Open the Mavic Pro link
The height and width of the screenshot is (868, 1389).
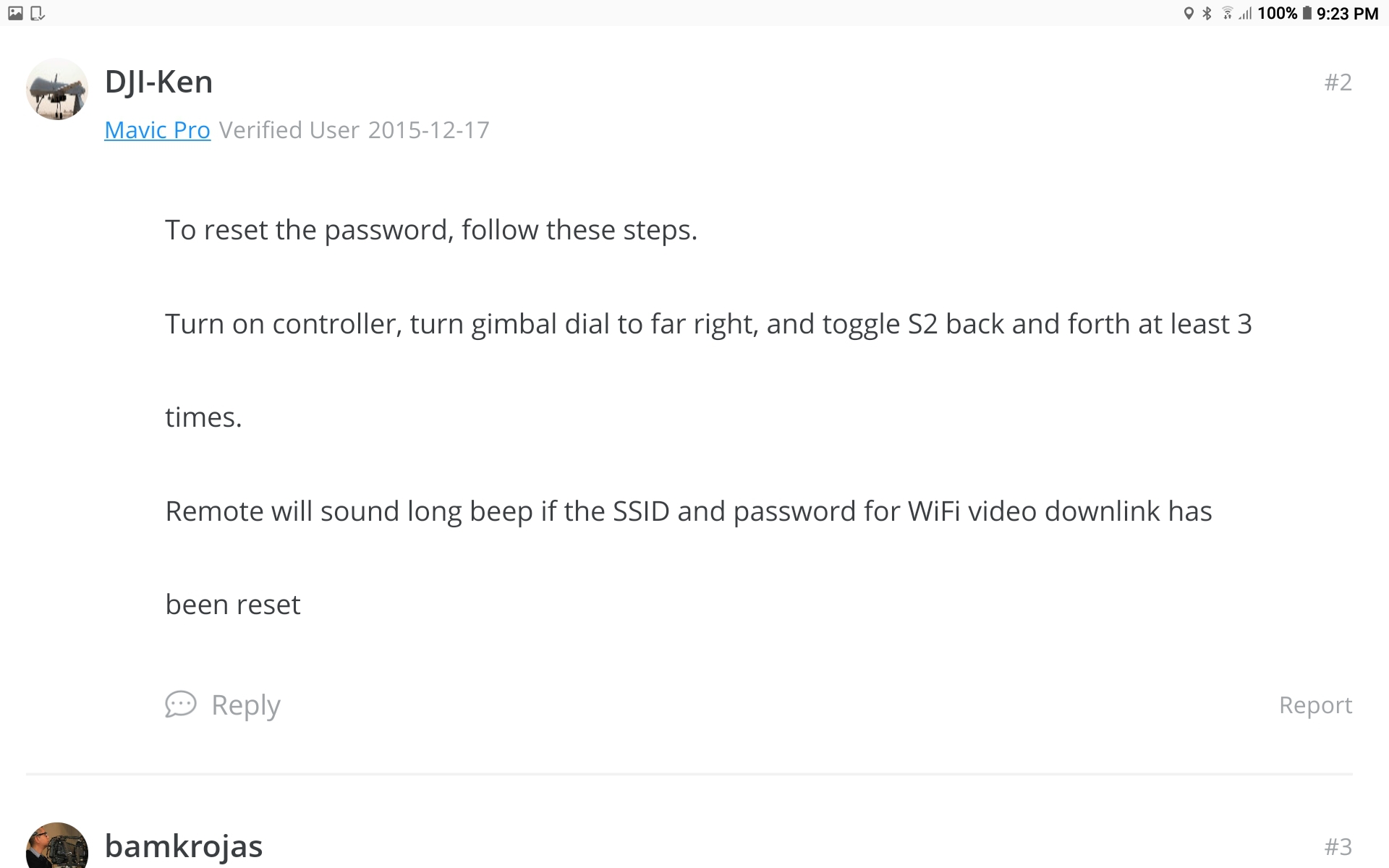157,130
